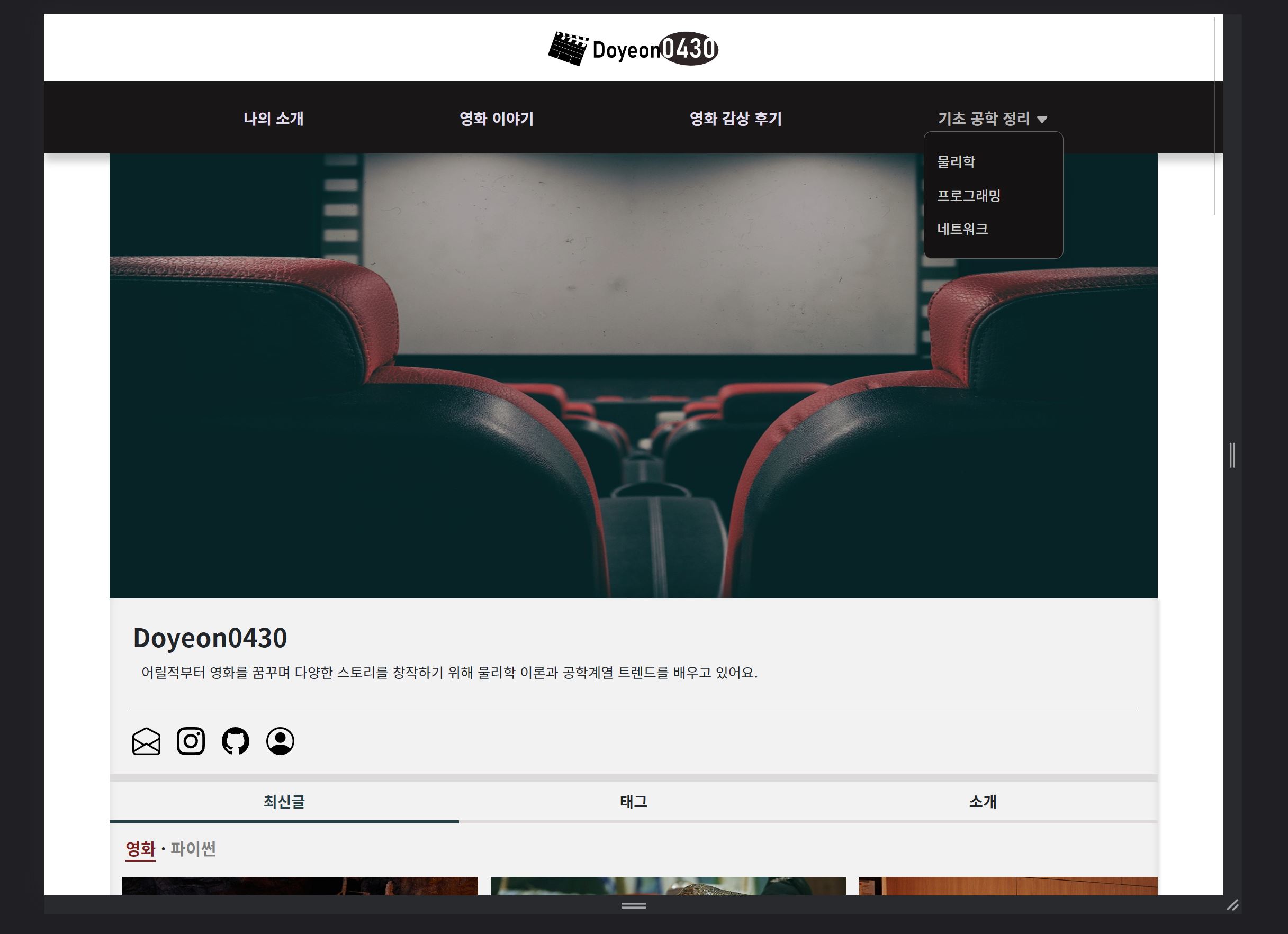Choose the 파이썬 category filter
The height and width of the screenshot is (934, 1288).
tap(193, 849)
